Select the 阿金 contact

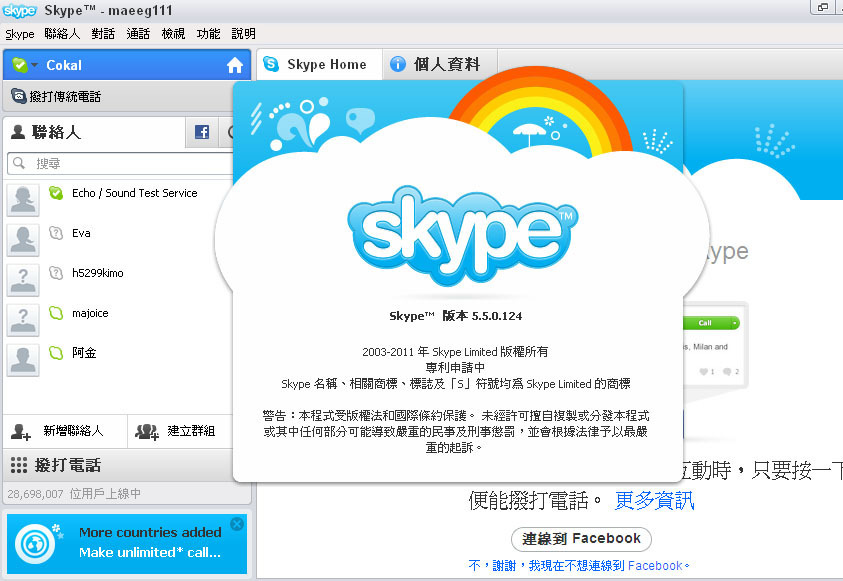118,360
